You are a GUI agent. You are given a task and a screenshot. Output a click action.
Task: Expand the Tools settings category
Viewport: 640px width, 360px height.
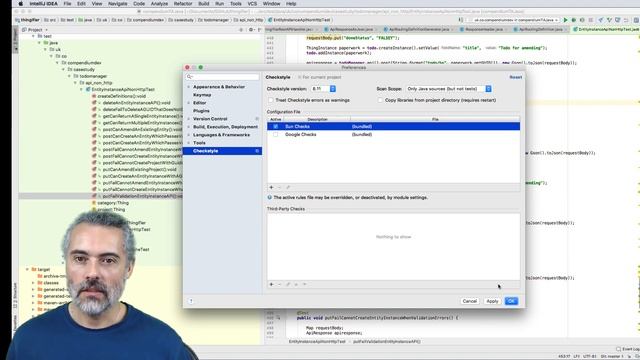tap(189, 143)
